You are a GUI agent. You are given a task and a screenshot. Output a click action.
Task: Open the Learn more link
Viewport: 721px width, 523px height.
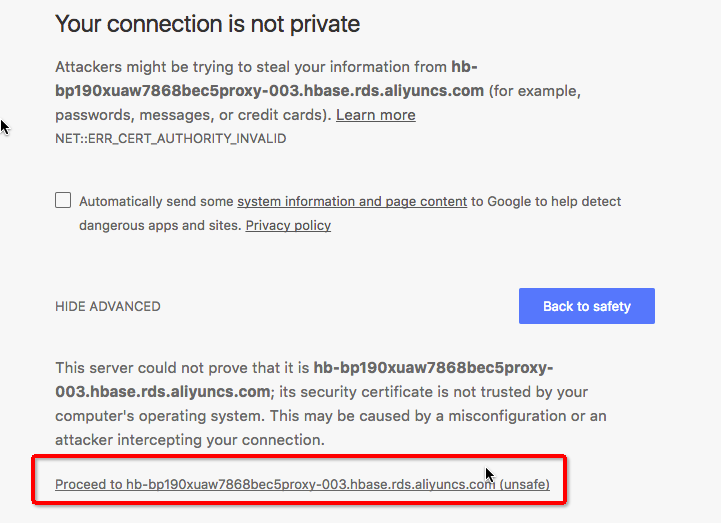click(x=376, y=115)
